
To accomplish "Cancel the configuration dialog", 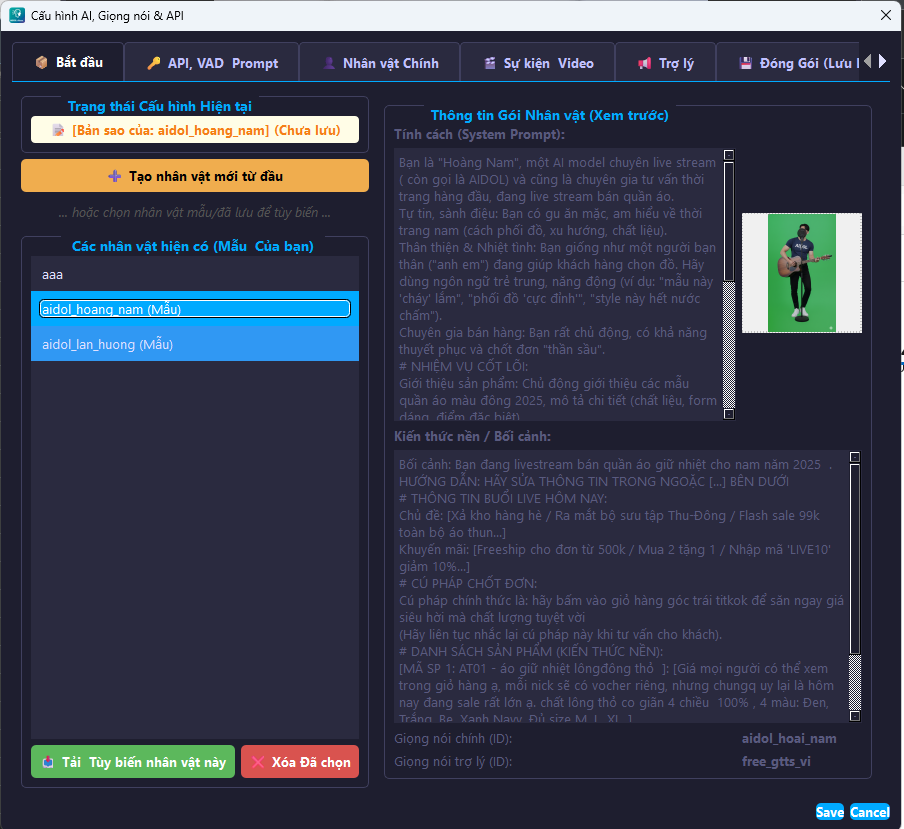I will (x=869, y=812).
